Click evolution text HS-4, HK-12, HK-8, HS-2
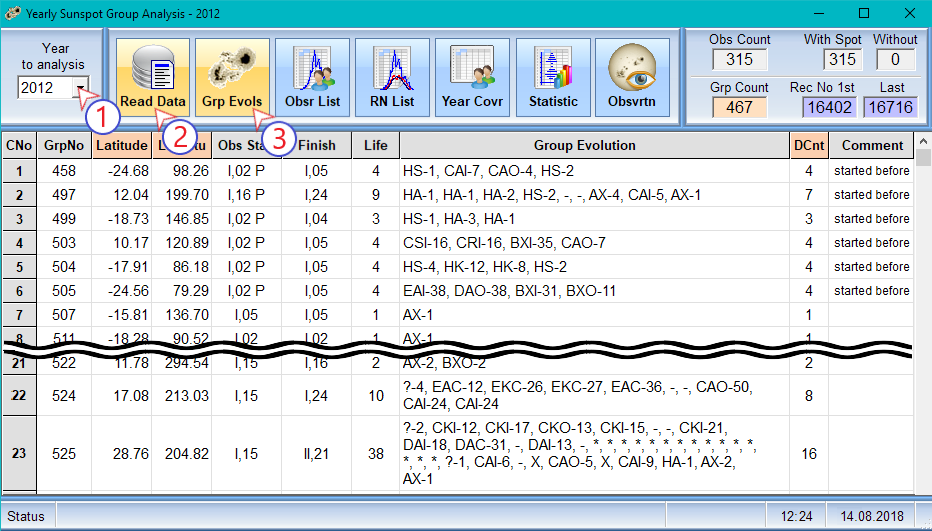Image resolution: width=932 pixels, height=531 pixels. click(484, 267)
